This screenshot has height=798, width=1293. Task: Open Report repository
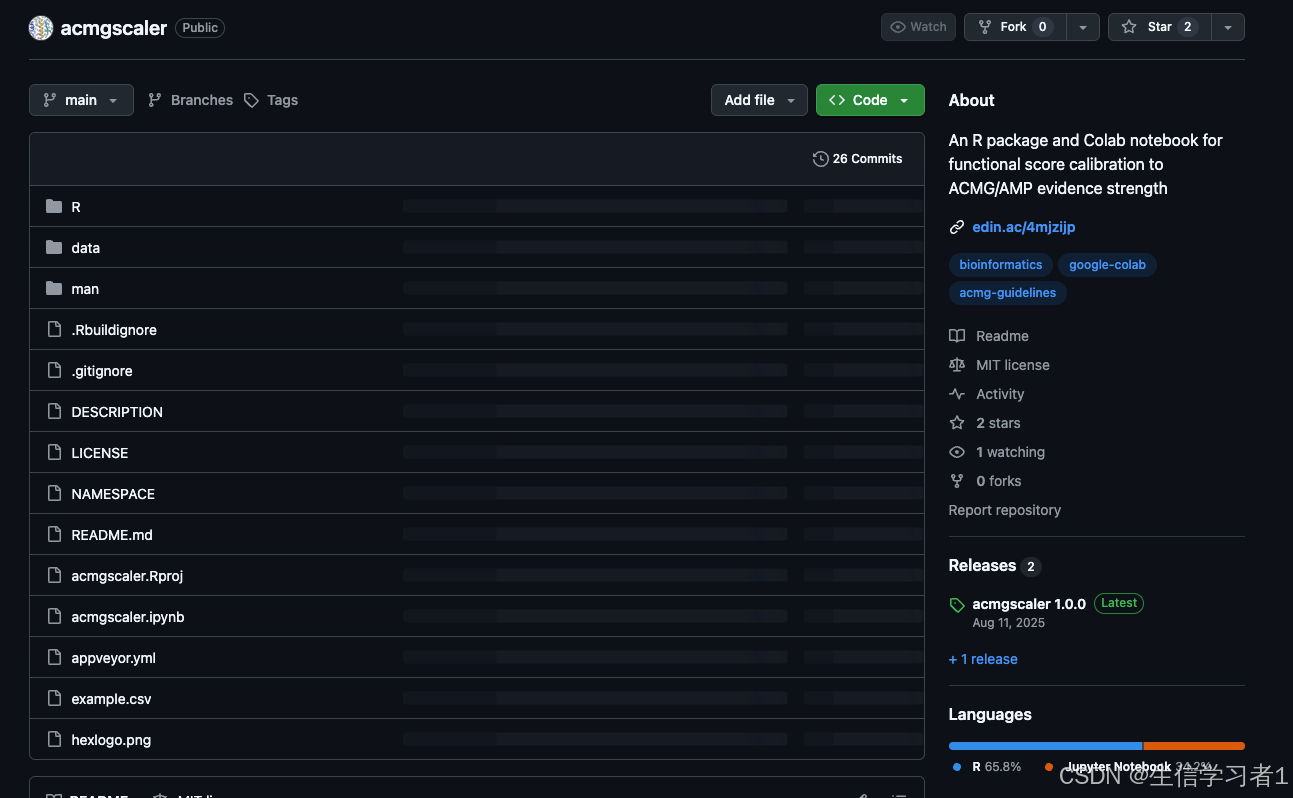[1005, 510]
